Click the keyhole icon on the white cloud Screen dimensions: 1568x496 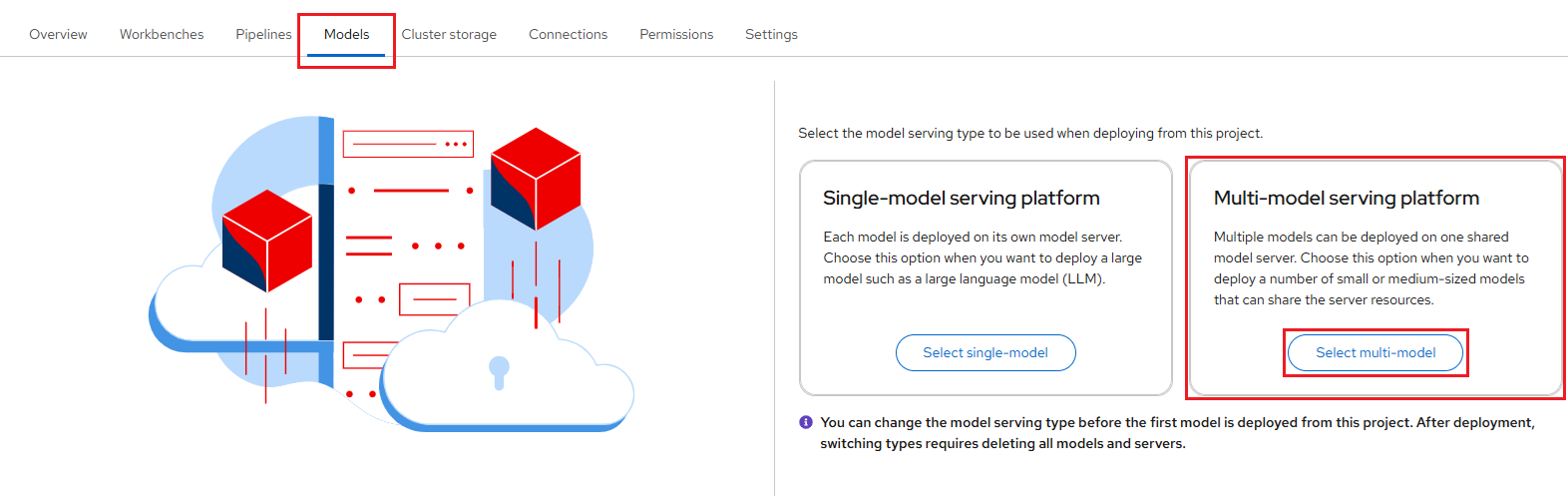click(499, 371)
